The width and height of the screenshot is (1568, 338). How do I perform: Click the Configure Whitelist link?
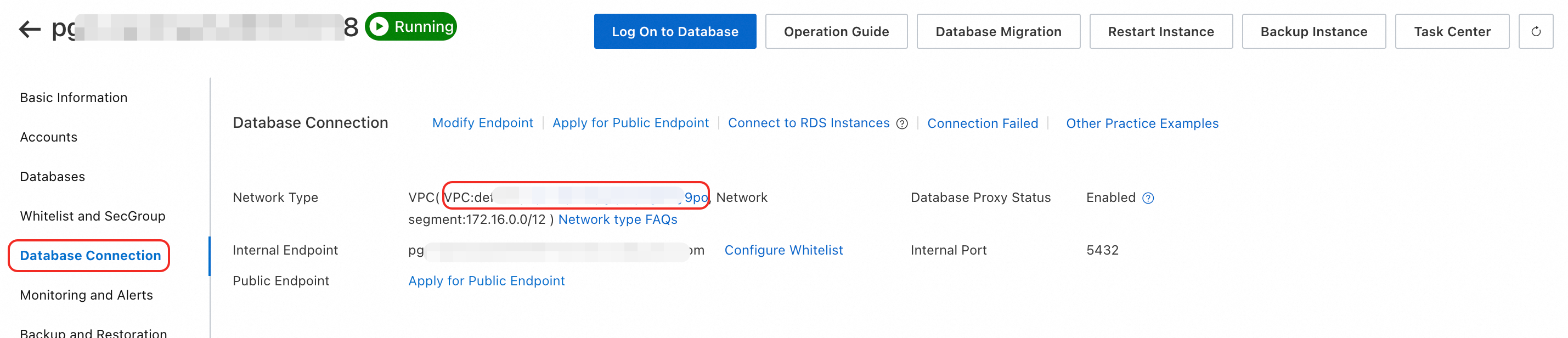[783, 250]
